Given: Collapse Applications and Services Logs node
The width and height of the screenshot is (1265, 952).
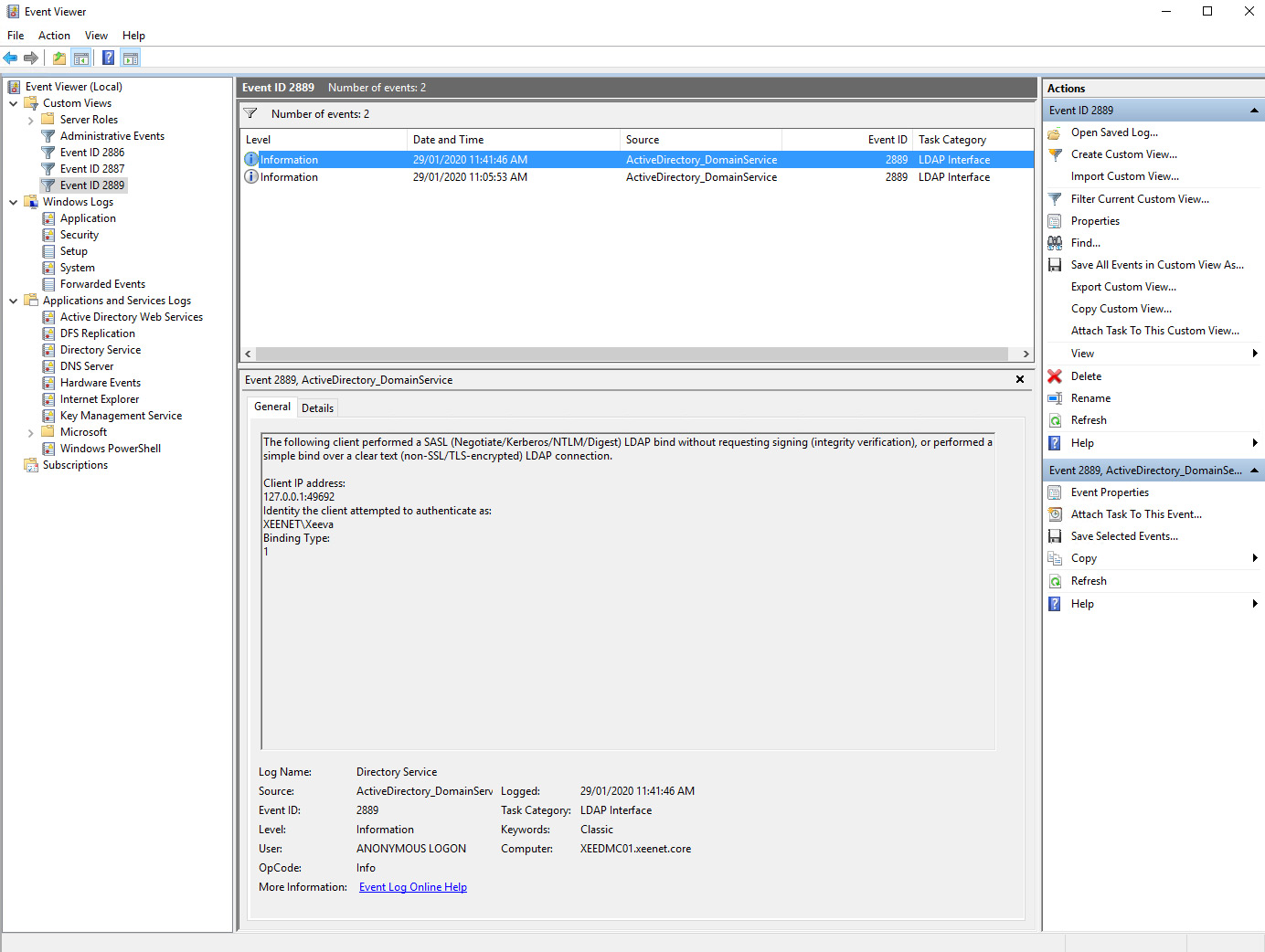Looking at the screenshot, I should point(14,301).
